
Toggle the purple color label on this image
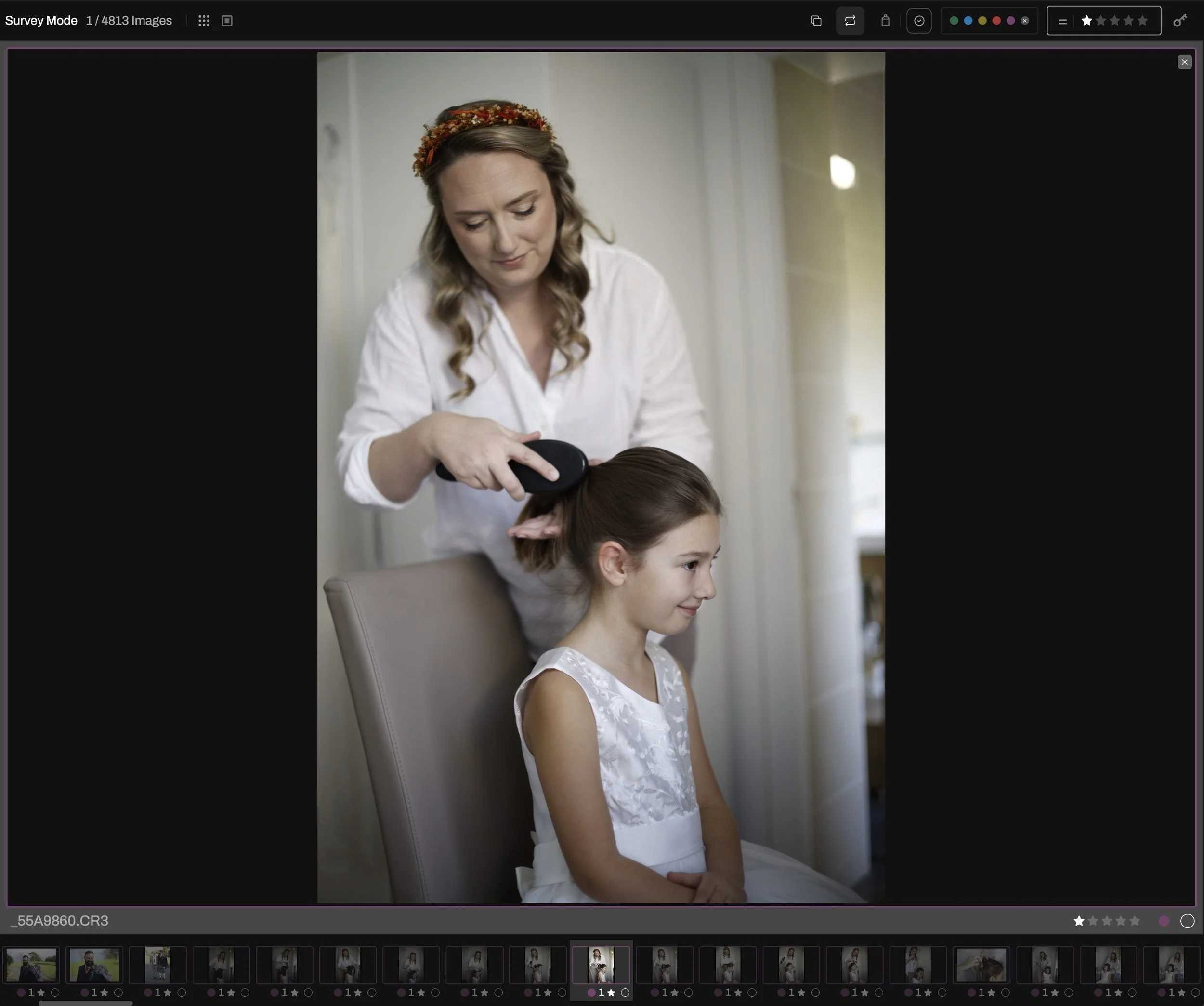click(x=1164, y=921)
